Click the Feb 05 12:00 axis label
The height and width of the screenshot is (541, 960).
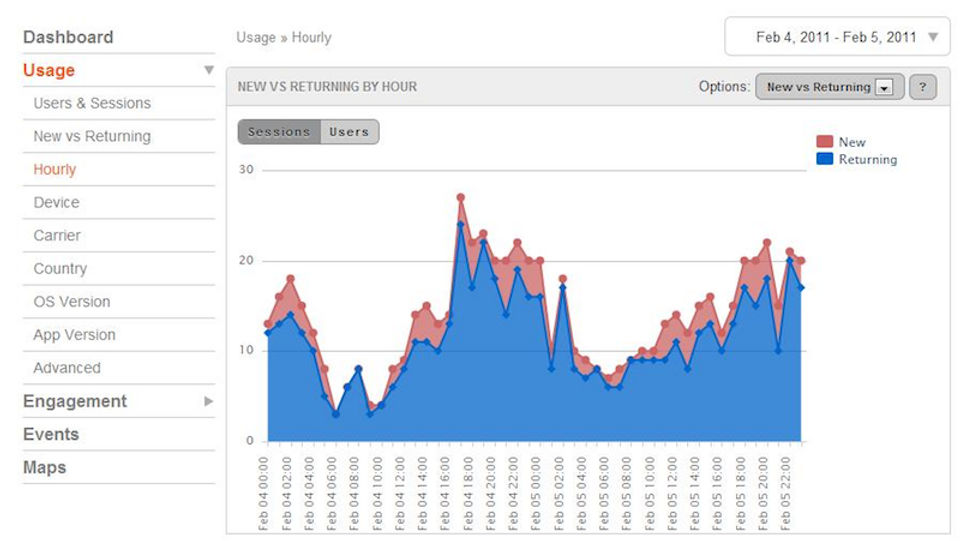[672, 493]
